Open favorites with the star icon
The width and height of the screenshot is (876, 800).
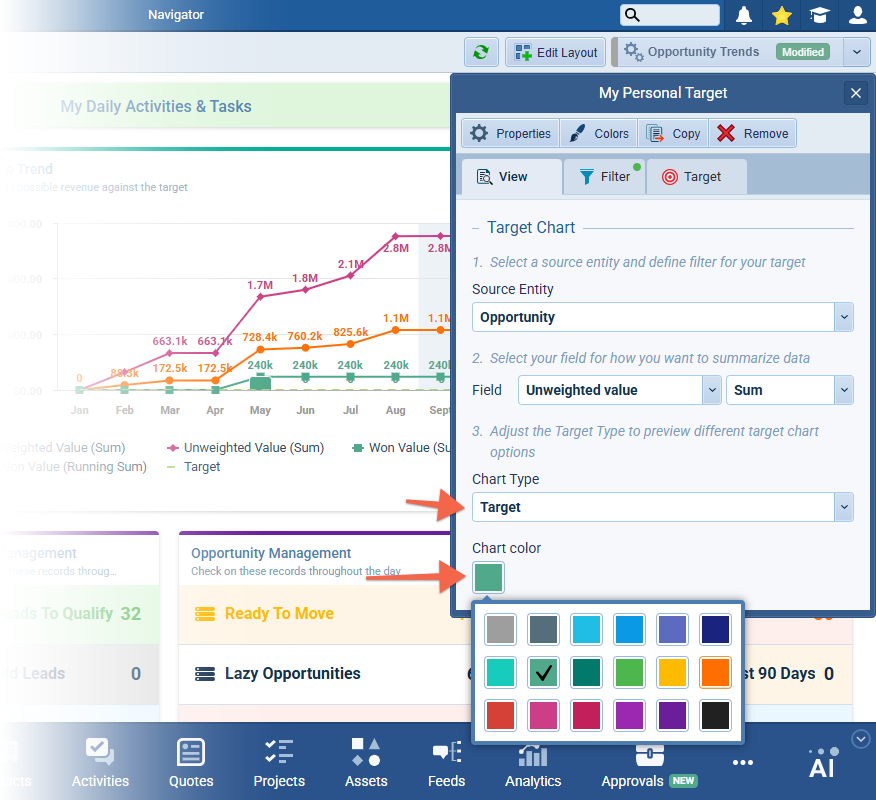(x=782, y=15)
